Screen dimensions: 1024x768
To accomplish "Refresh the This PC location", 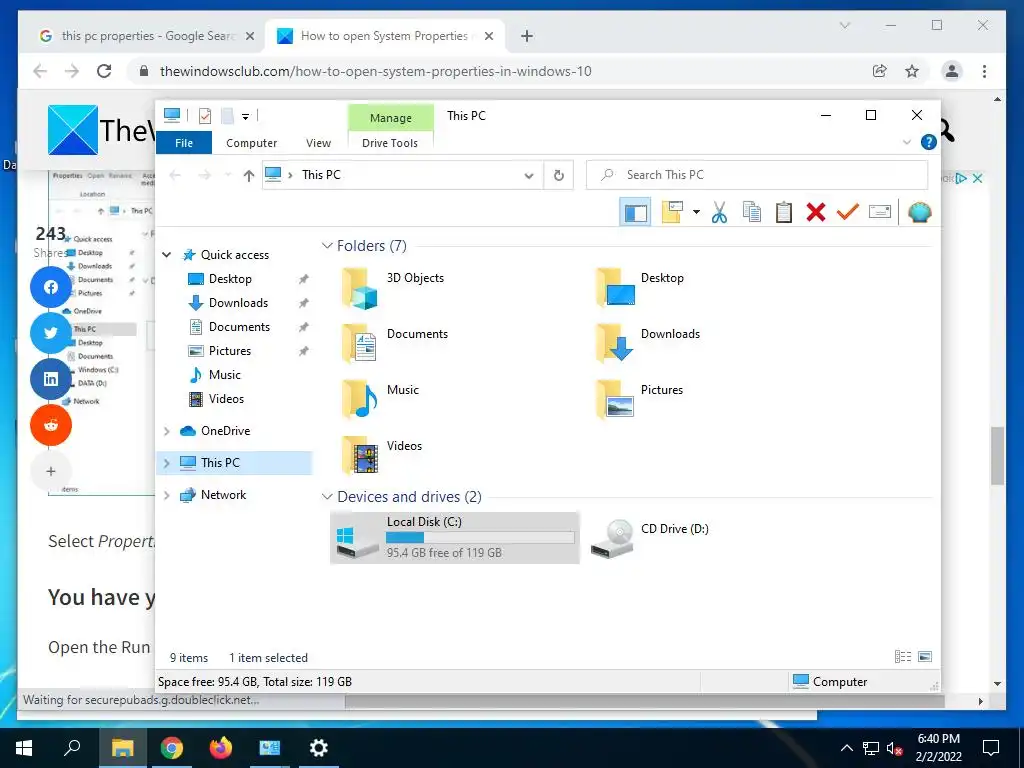I will point(558,175).
